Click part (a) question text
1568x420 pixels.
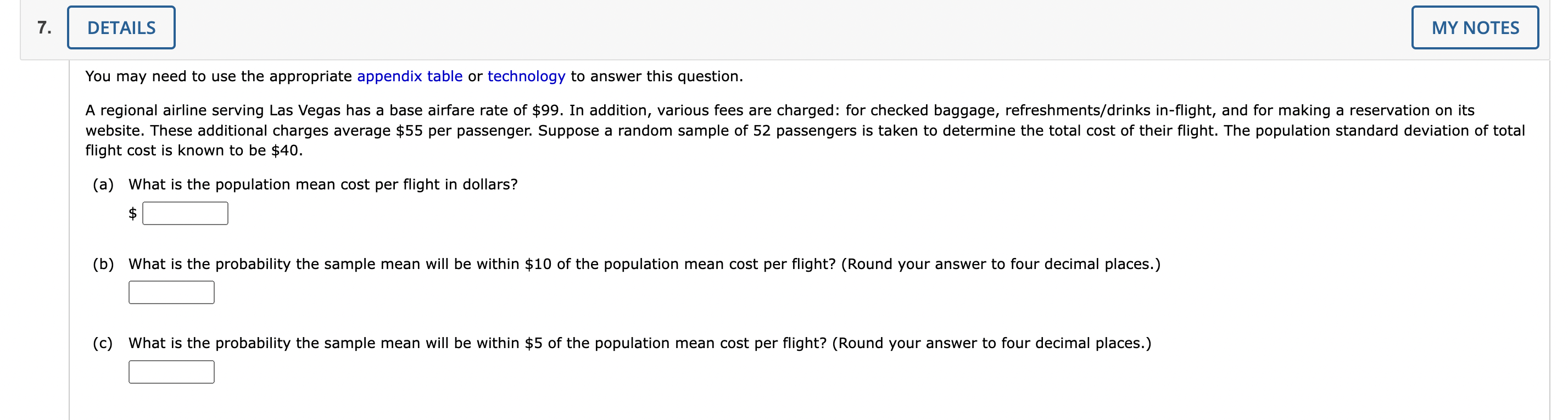tap(322, 184)
